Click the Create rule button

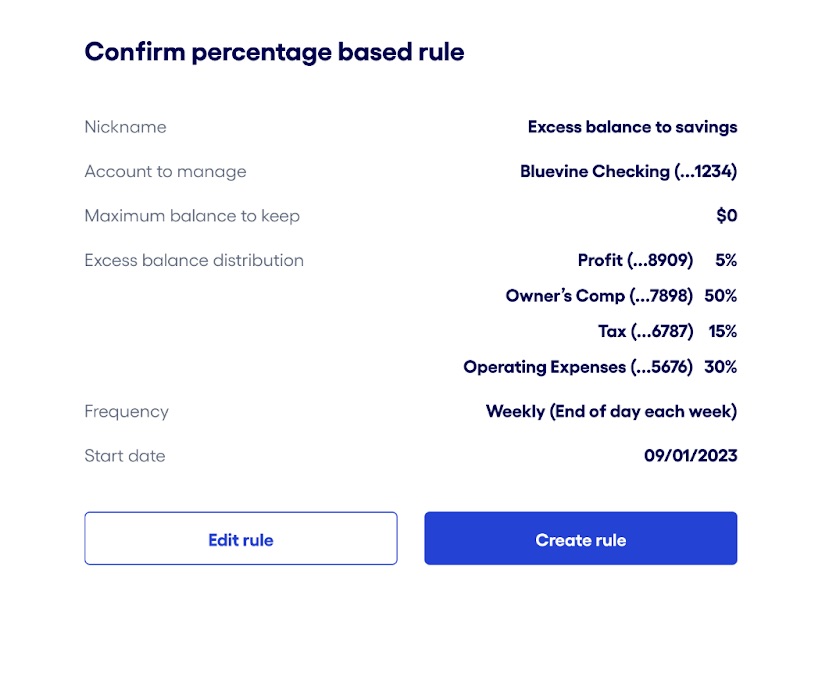click(580, 538)
